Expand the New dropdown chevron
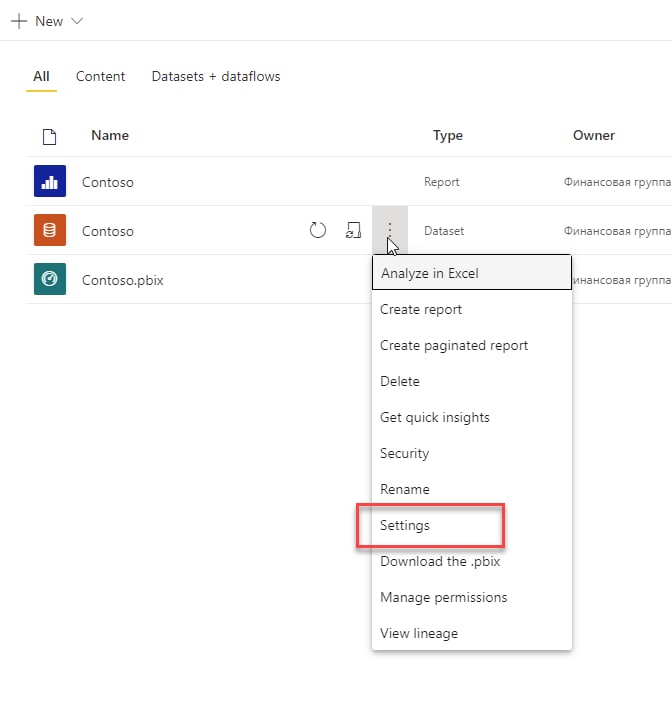Image resolution: width=672 pixels, height=710 pixels. (77, 21)
